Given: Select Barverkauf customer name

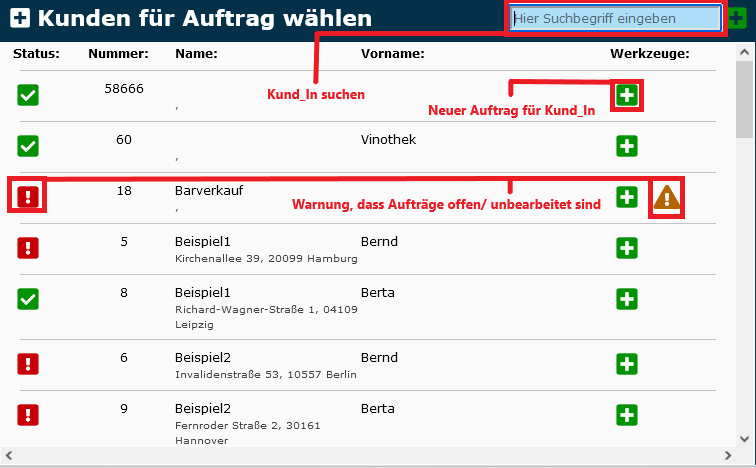Looking at the screenshot, I should point(209,190).
